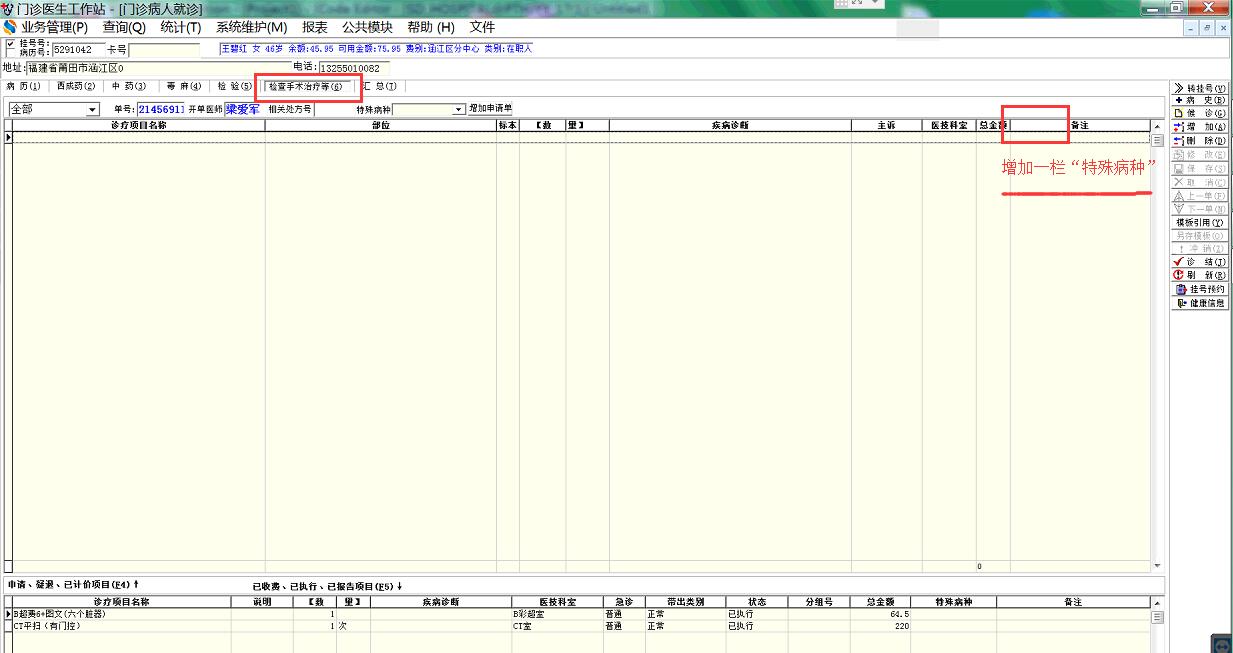Go to 下一单 next order
Screen dimensions: 1233x653
click(1199, 208)
